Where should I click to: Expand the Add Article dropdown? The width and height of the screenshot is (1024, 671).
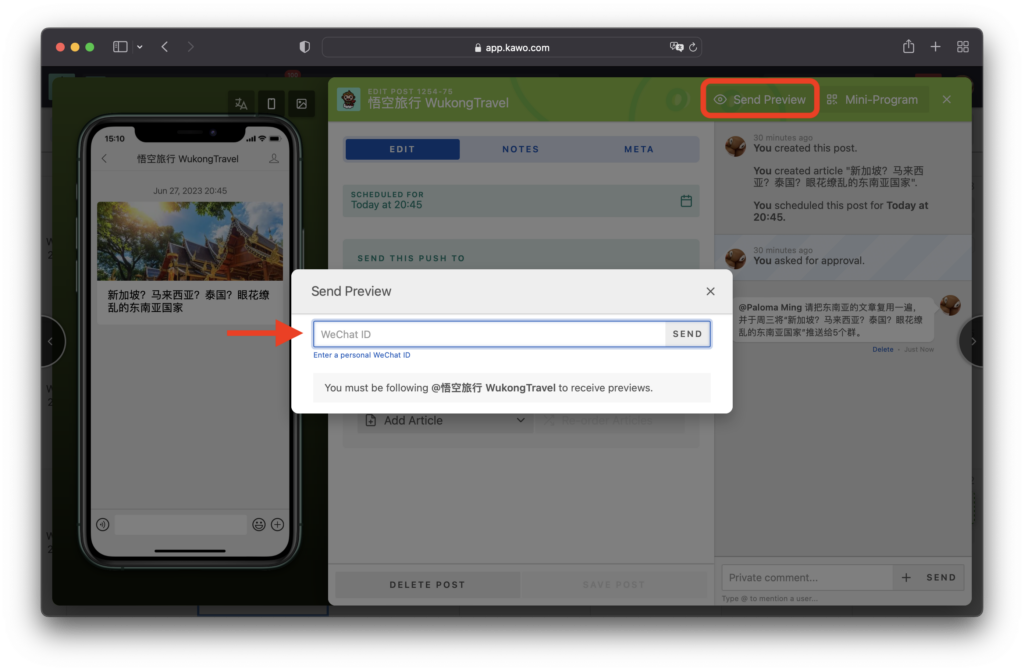[446, 421]
